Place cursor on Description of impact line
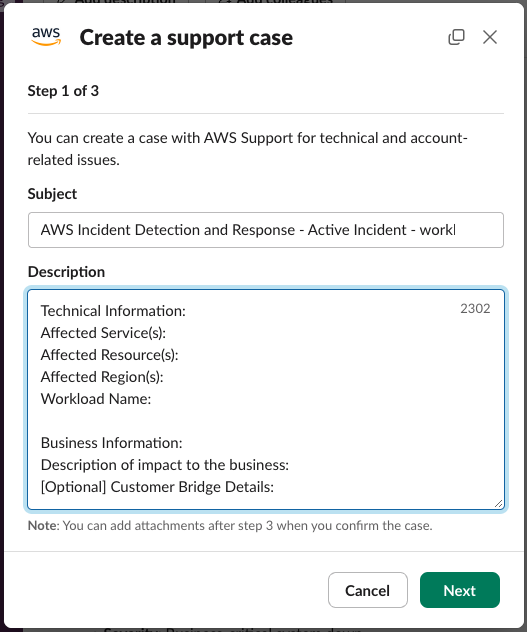The image size is (527, 632). pyautogui.click(x=165, y=465)
